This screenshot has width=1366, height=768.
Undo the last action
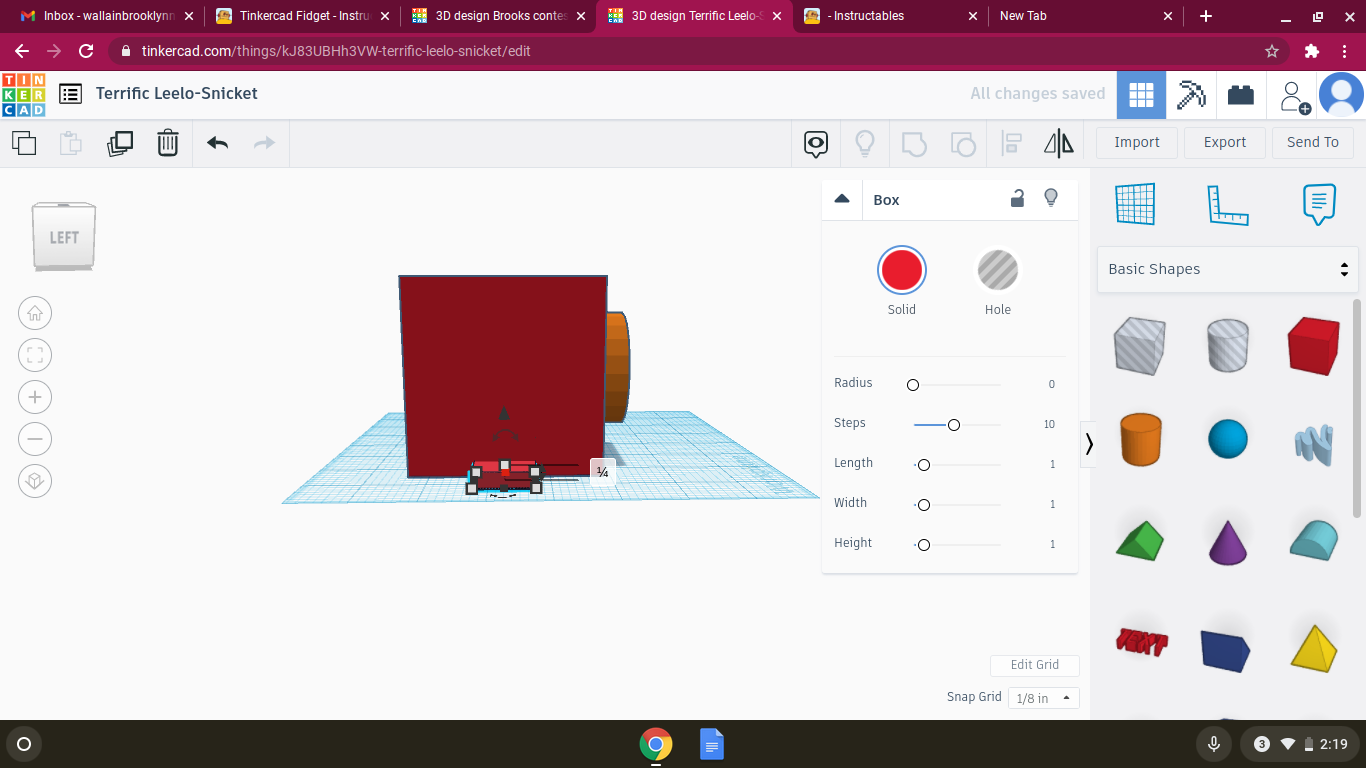[218, 143]
